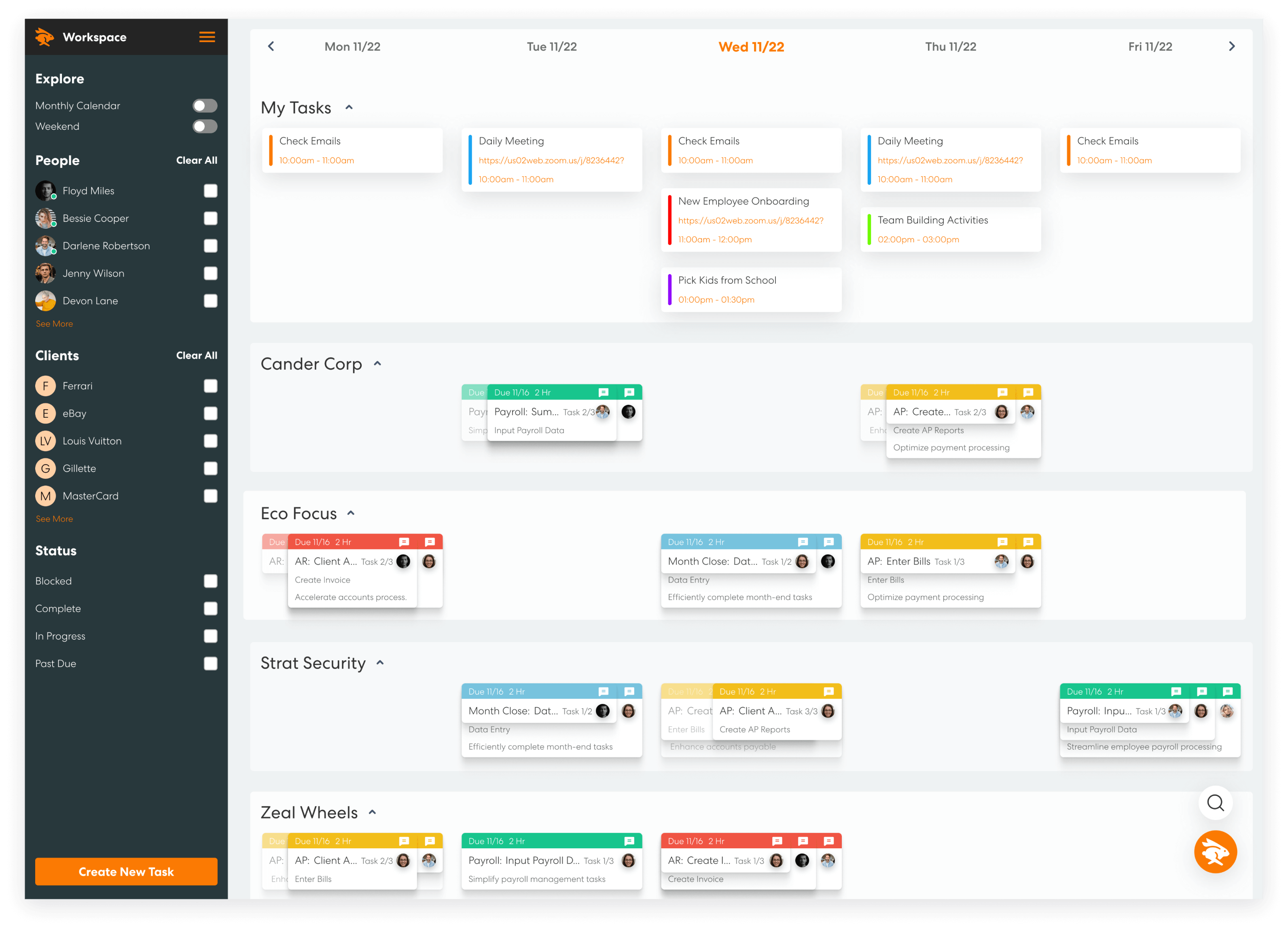1288x930 pixels.
Task: Open first comment icon on Strat Security Payroll card
Action: pyautogui.click(x=1176, y=691)
